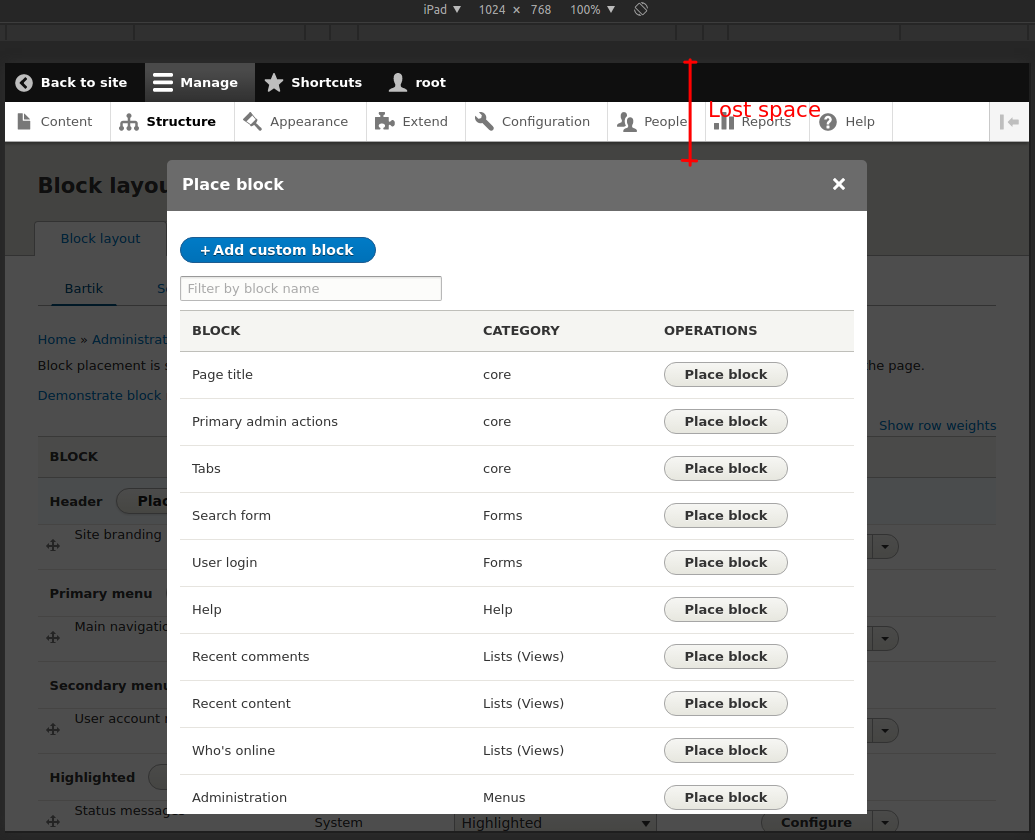The height and width of the screenshot is (840, 1035).
Task: Place the Tabs block
Action: click(x=725, y=468)
